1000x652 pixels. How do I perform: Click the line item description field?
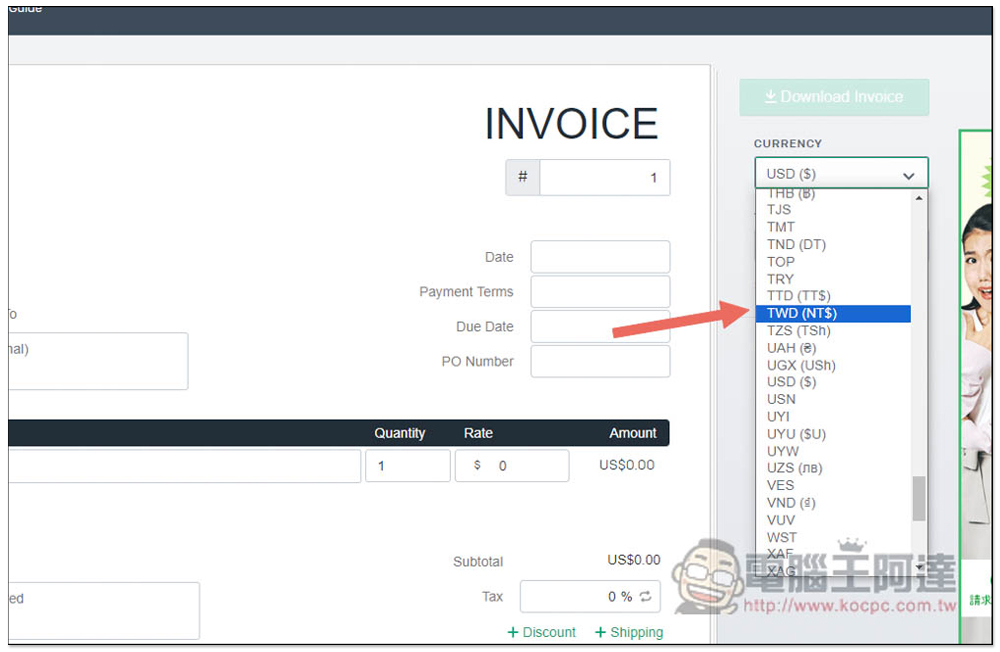[x=184, y=466]
